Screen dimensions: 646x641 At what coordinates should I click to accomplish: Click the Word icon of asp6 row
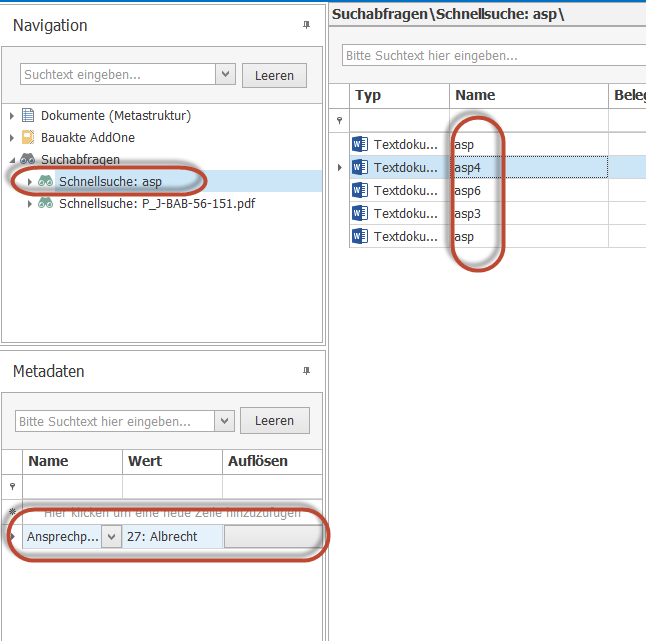361,190
